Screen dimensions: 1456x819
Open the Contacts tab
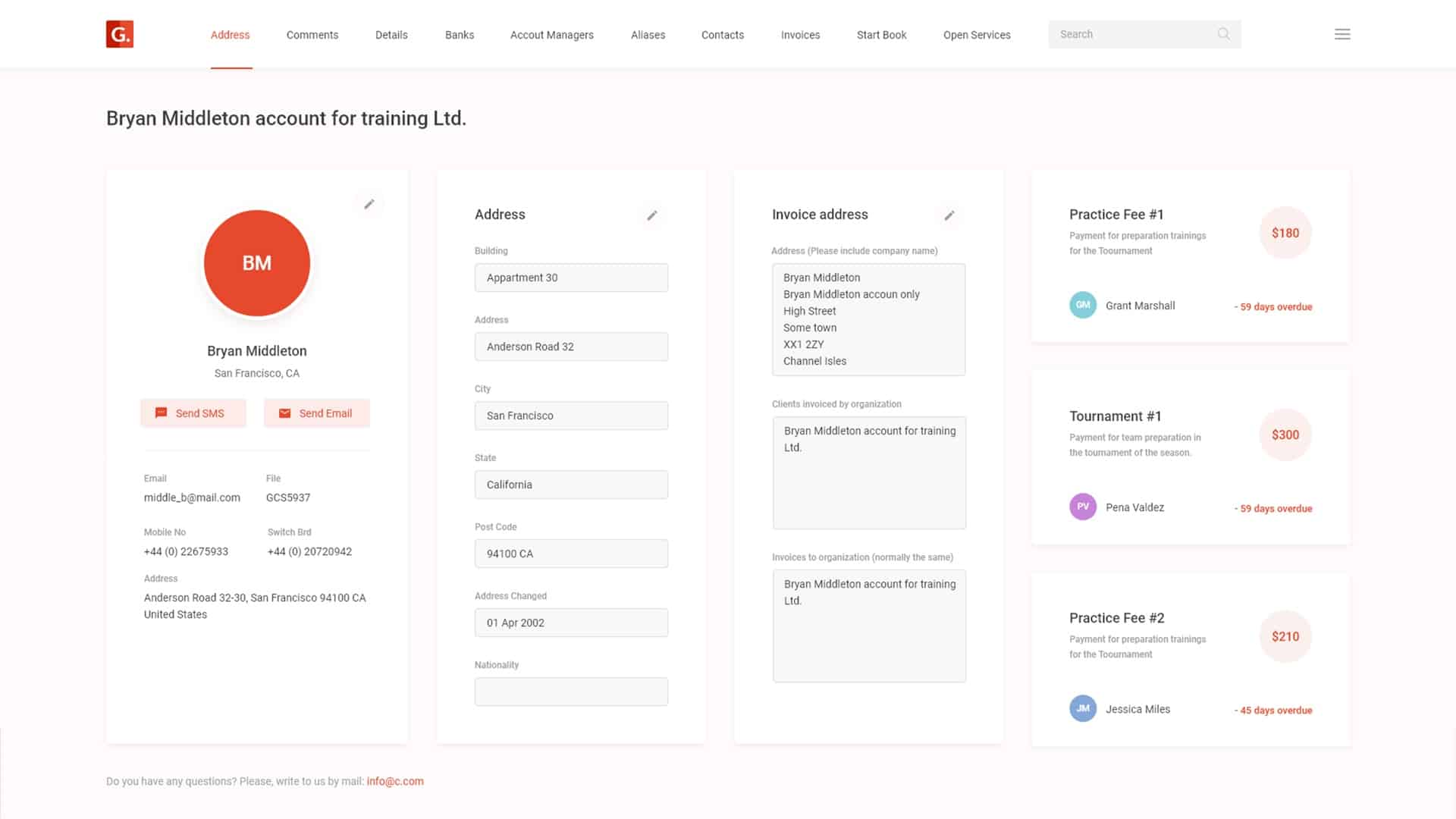point(723,35)
